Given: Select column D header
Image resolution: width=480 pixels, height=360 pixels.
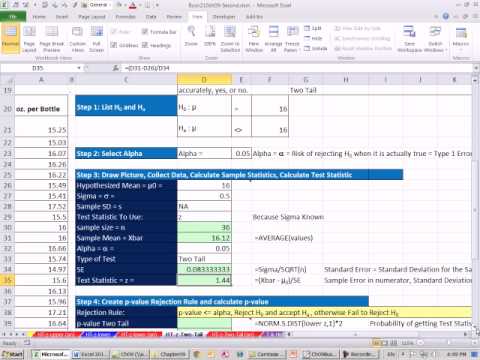Looking at the screenshot, I should pyautogui.click(x=204, y=80).
